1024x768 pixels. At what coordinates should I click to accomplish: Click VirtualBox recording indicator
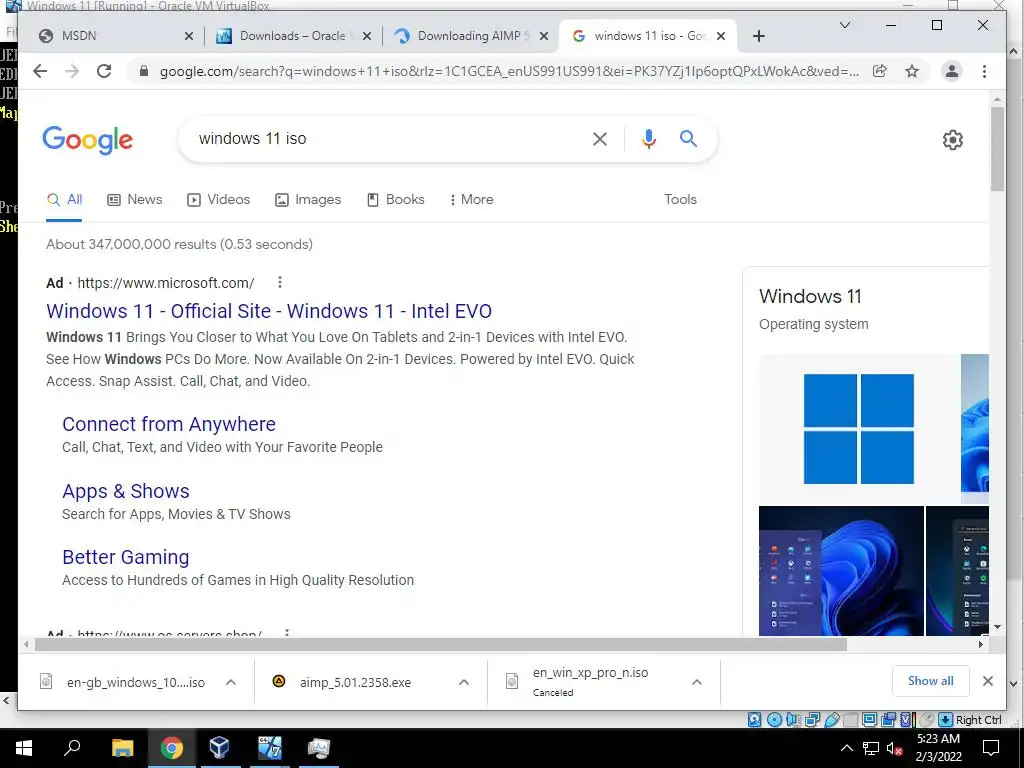(x=888, y=720)
